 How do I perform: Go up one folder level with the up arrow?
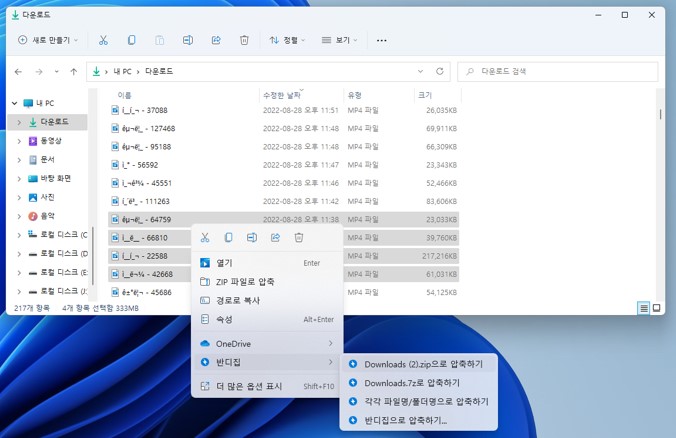coord(74,72)
